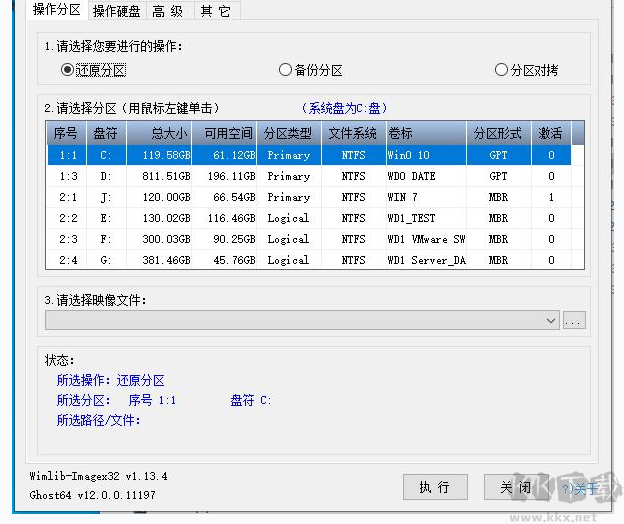The image size is (624, 524).
Task: Open the 操作硬盘 tab
Action: pos(116,11)
